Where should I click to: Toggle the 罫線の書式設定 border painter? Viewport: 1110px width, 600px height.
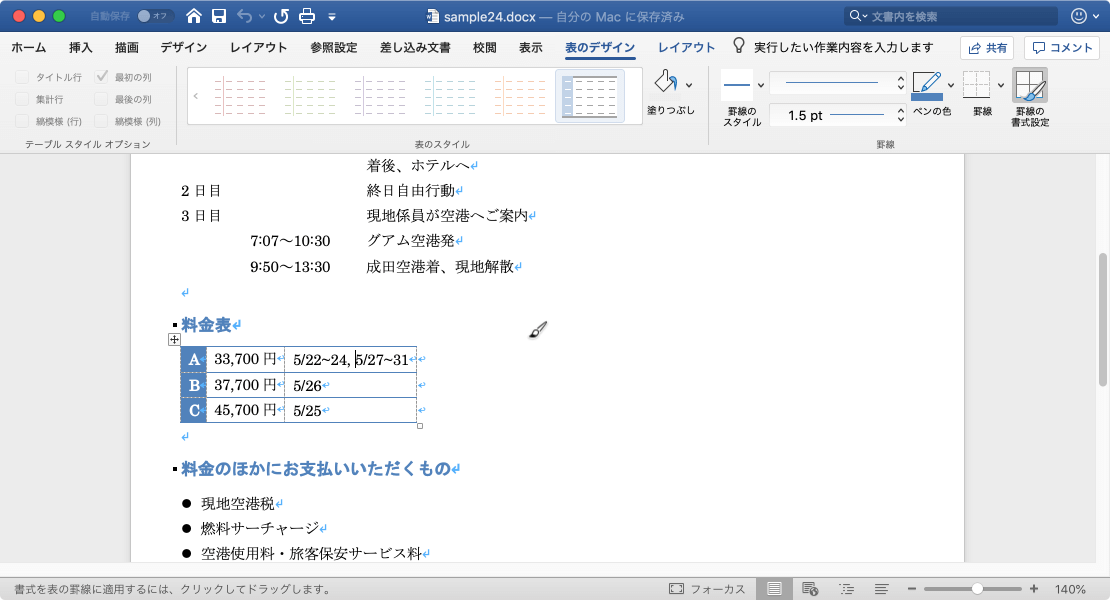click(1030, 86)
